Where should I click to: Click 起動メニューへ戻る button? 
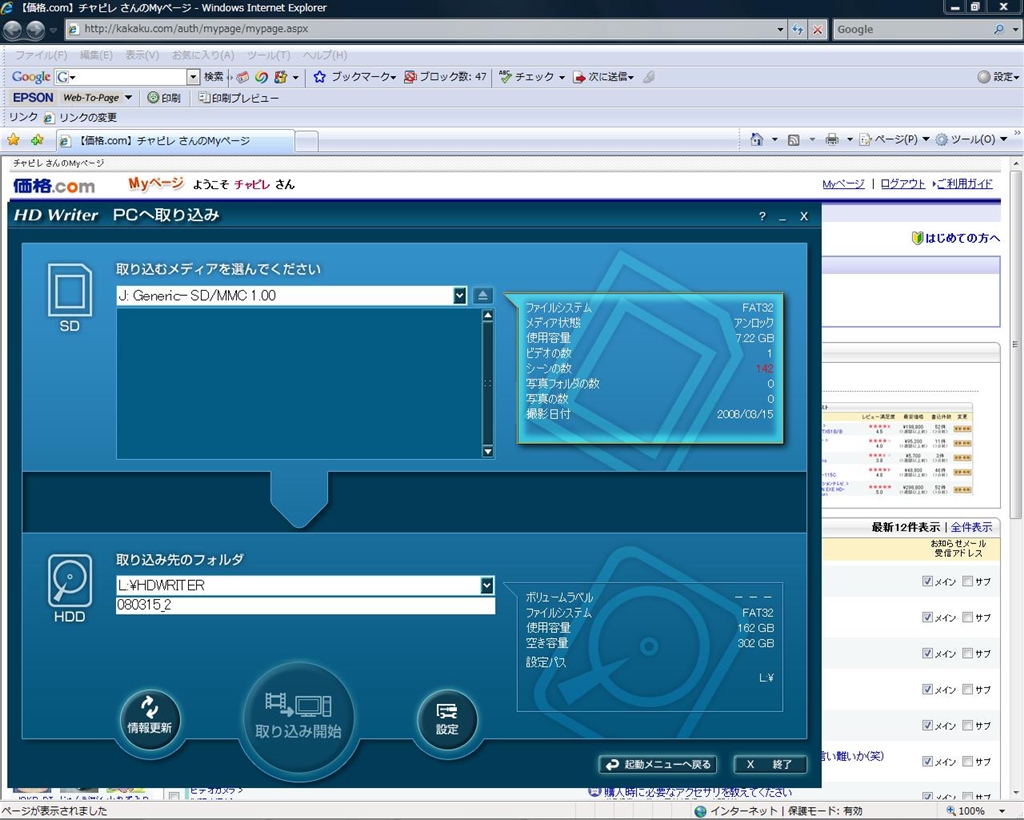[658, 765]
